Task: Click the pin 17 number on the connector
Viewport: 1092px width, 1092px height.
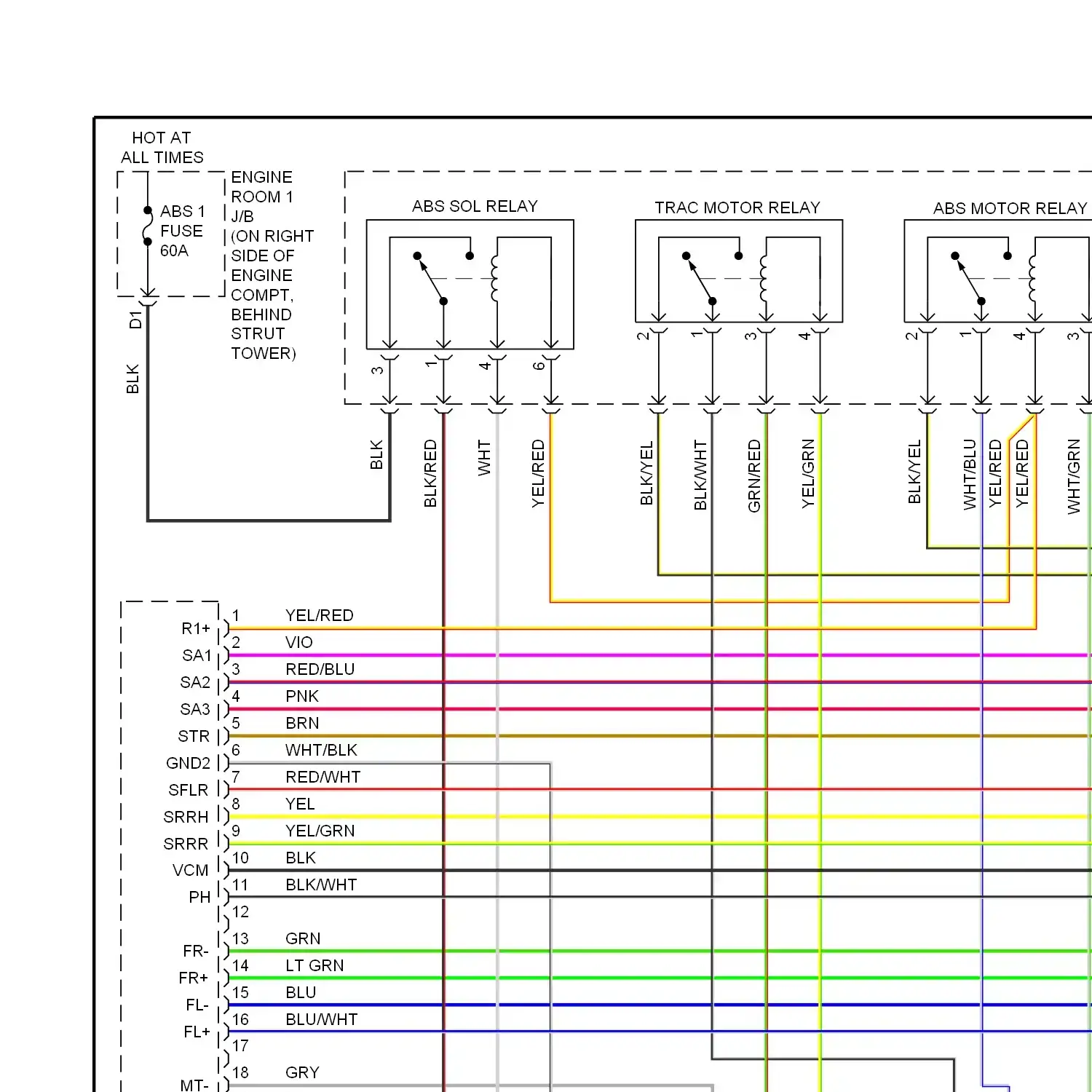Action: [x=240, y=1045]
